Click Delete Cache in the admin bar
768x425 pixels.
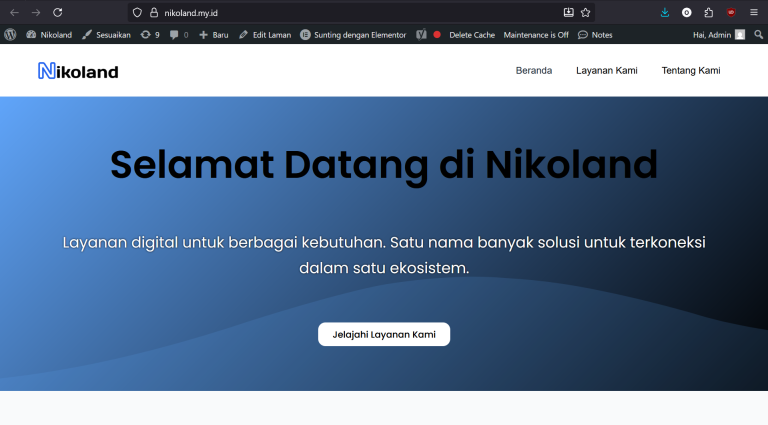(472, 35)
